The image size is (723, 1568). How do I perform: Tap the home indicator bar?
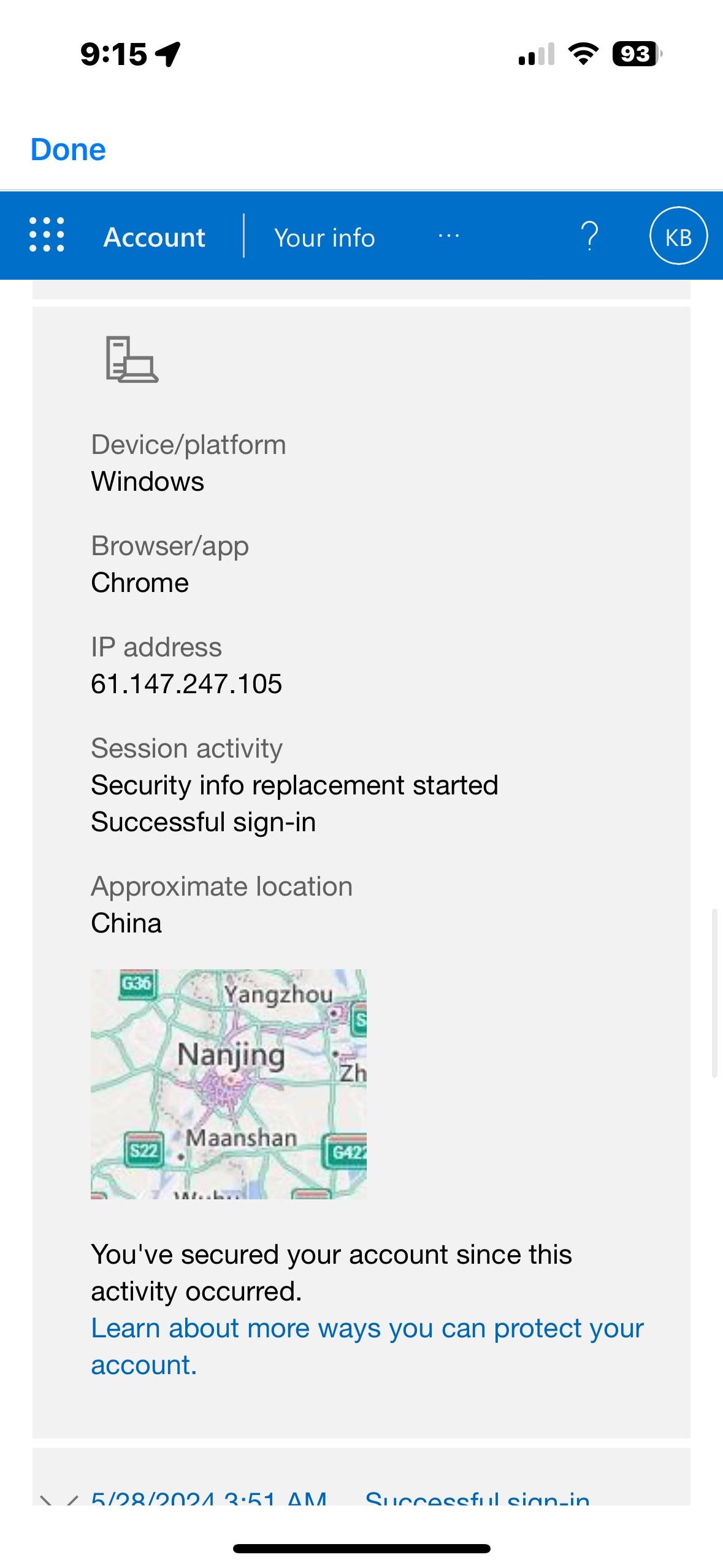(362, 1548)
